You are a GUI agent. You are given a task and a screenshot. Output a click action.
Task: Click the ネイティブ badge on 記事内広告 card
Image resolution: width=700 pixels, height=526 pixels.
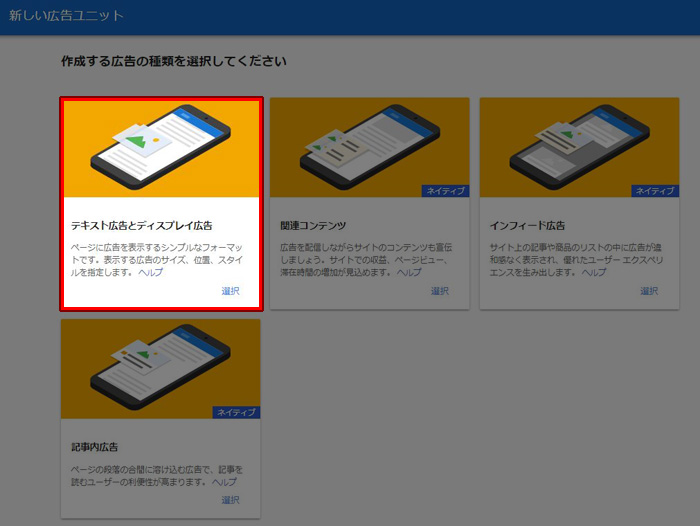click(236, 413)
